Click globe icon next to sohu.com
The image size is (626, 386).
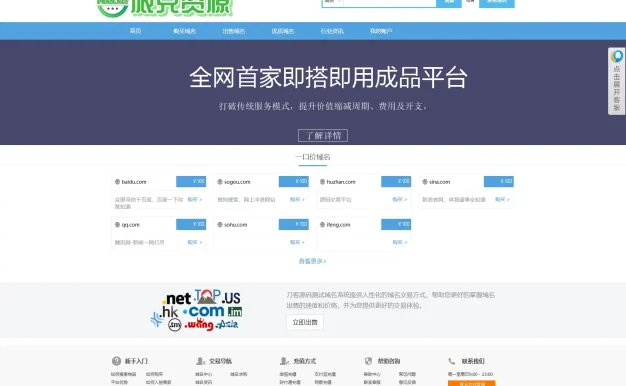(220, 225)
